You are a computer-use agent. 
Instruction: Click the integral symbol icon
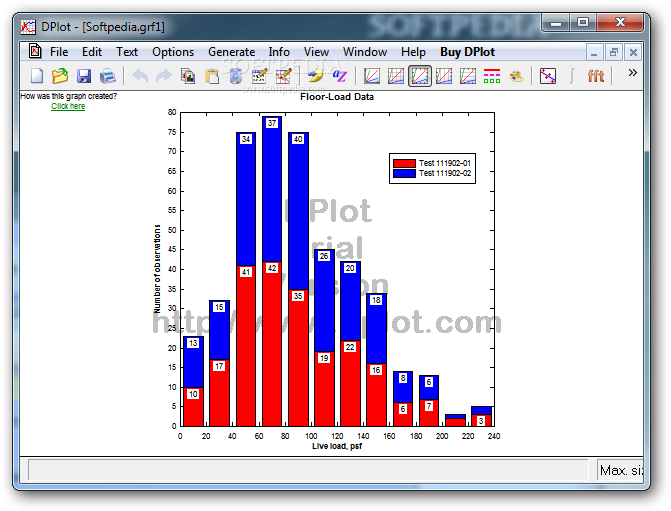pos(572,76)
